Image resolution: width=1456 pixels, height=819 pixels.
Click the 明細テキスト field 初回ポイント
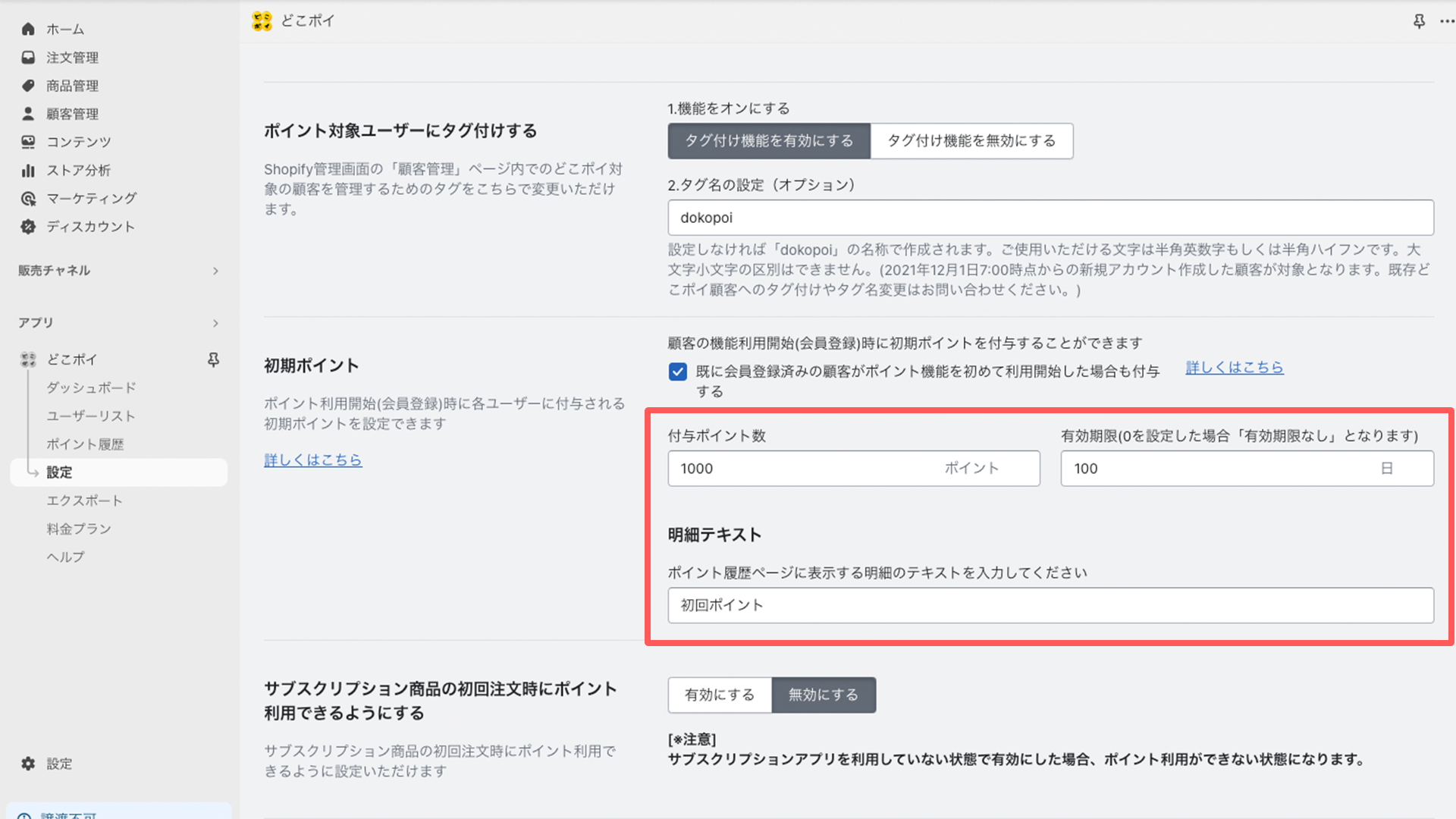click(1050, 605)
